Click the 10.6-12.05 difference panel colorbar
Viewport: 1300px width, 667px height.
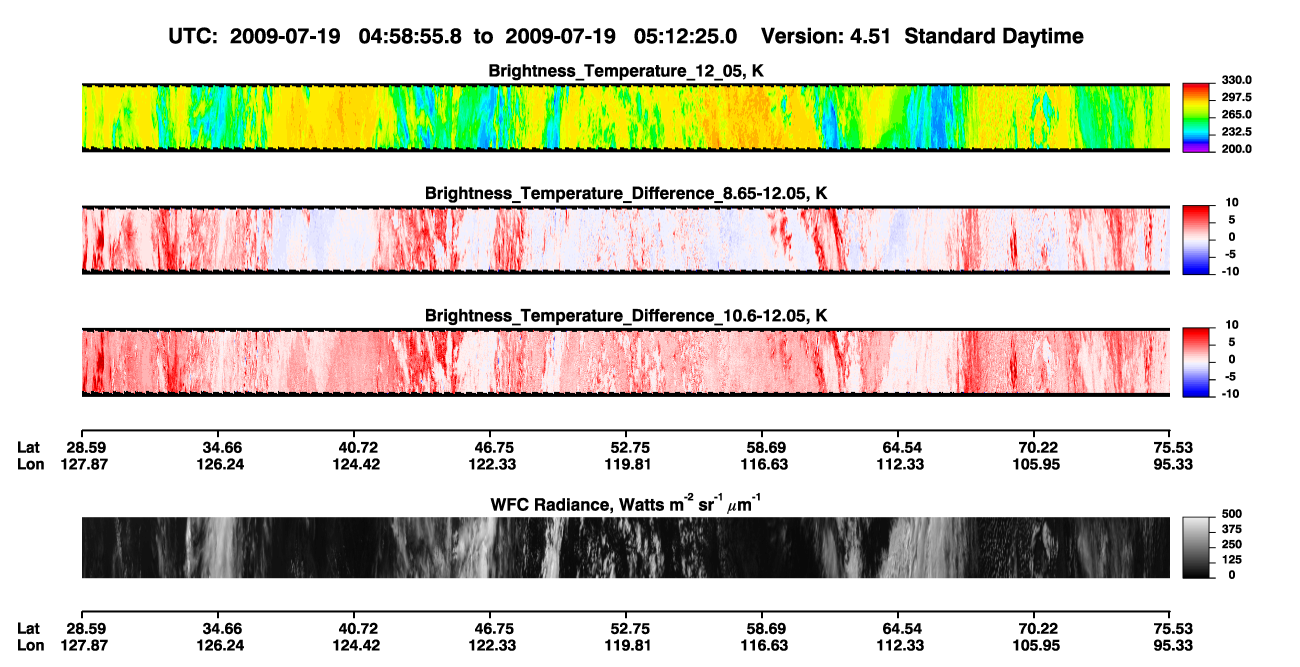point(1195,360)
